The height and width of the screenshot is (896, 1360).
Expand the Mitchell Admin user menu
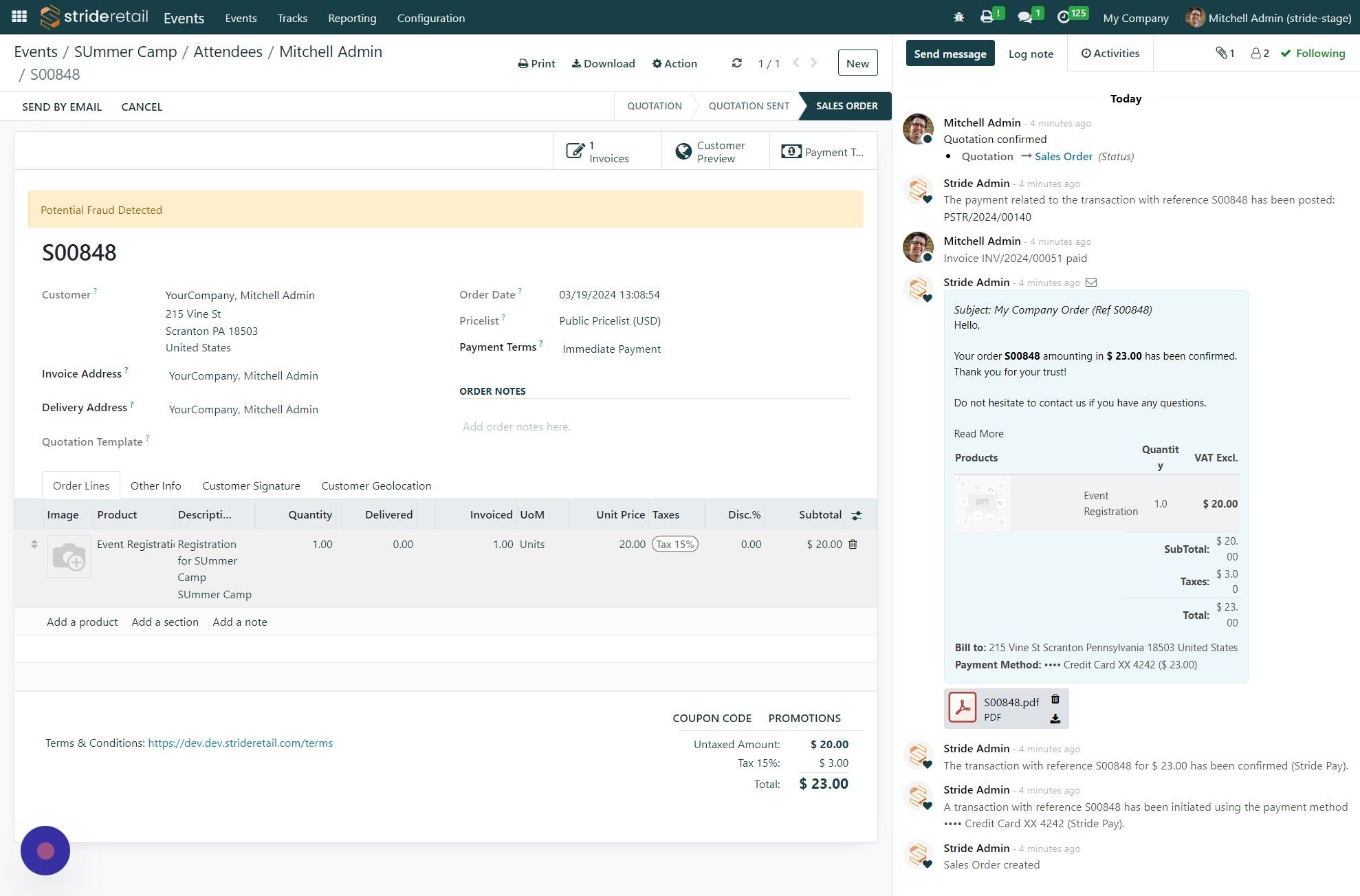tap(1269, 18)
